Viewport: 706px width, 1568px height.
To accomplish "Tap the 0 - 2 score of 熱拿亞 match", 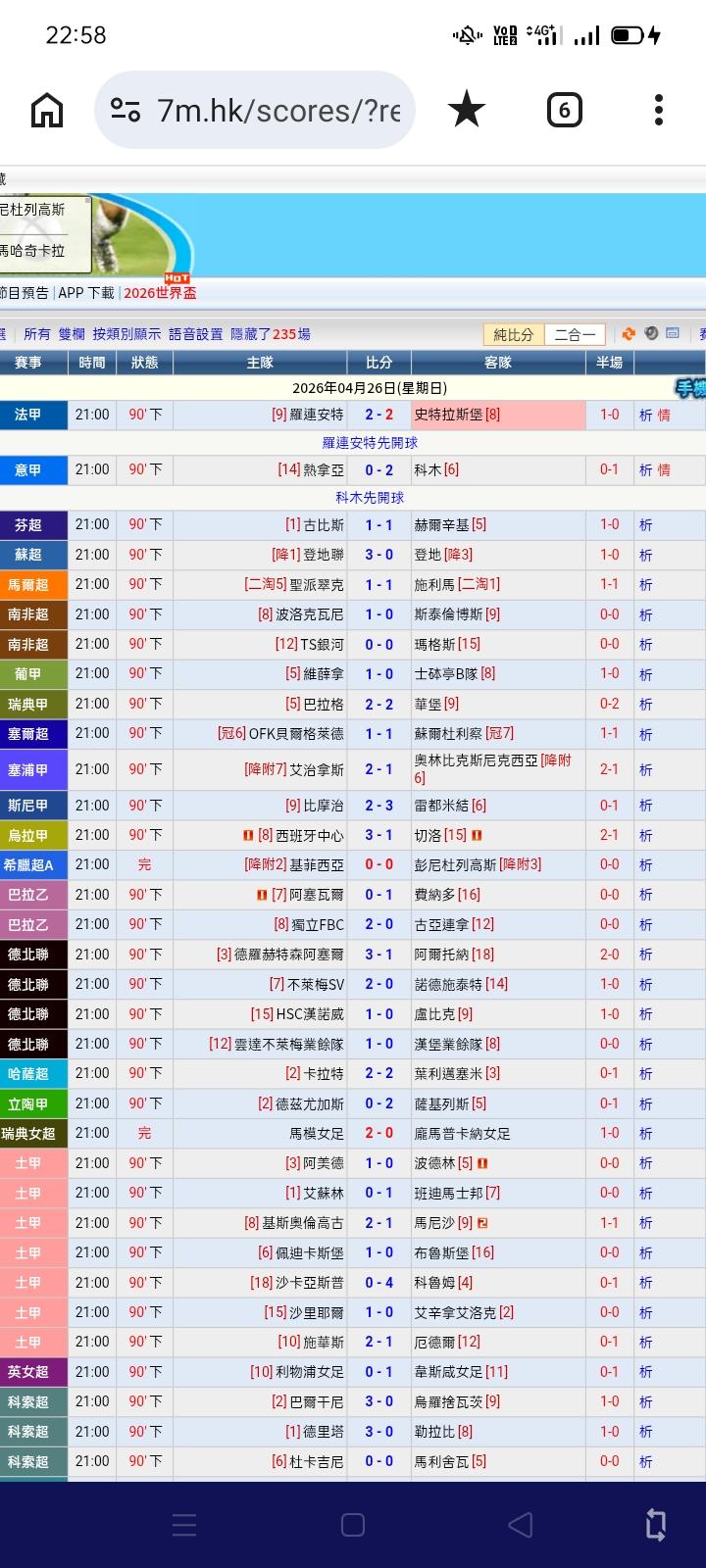I will (379, 470).
